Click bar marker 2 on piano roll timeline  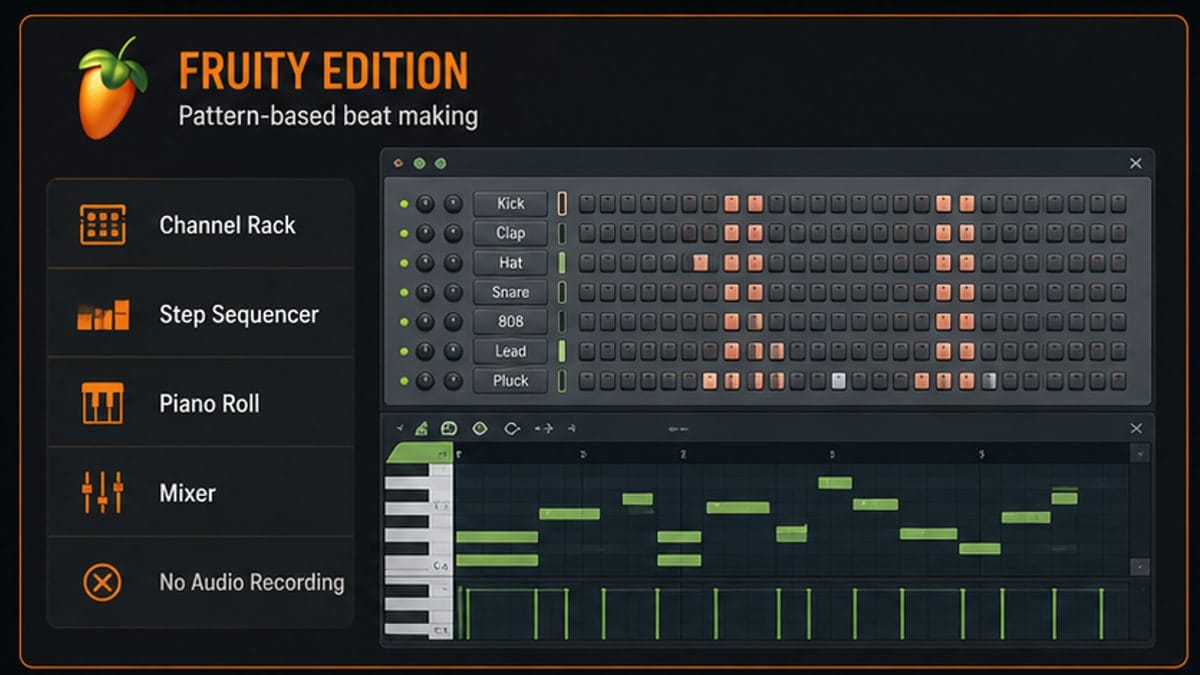(x=683, y=454)
